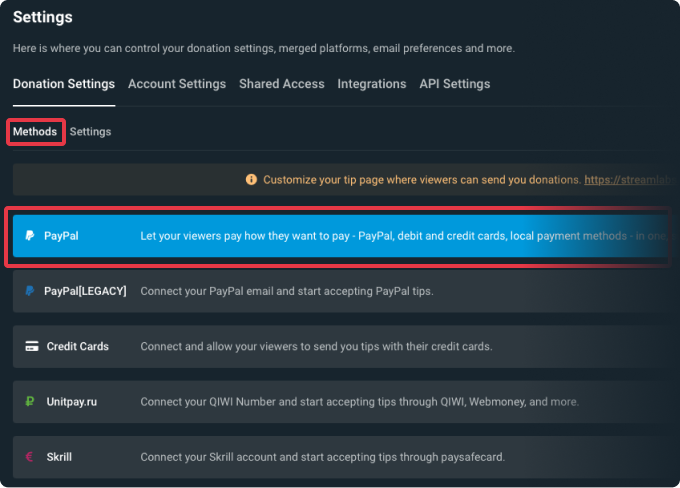Click the orange info icon in tip banner
Viewport: 680px width, 488px height.
251,180
